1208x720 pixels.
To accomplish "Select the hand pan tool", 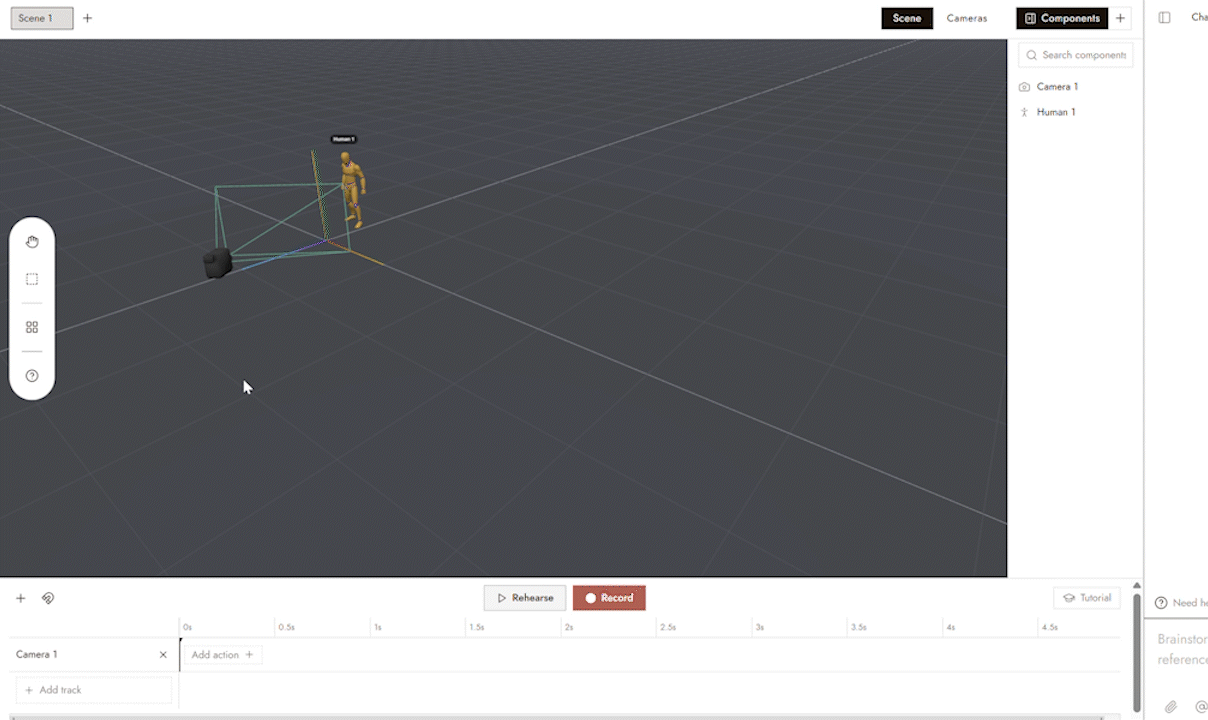I will coord(32,242).
